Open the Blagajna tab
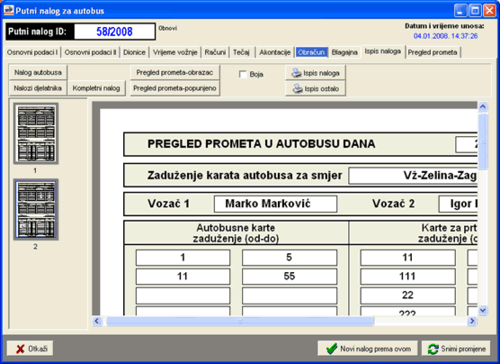 [344, 52]
